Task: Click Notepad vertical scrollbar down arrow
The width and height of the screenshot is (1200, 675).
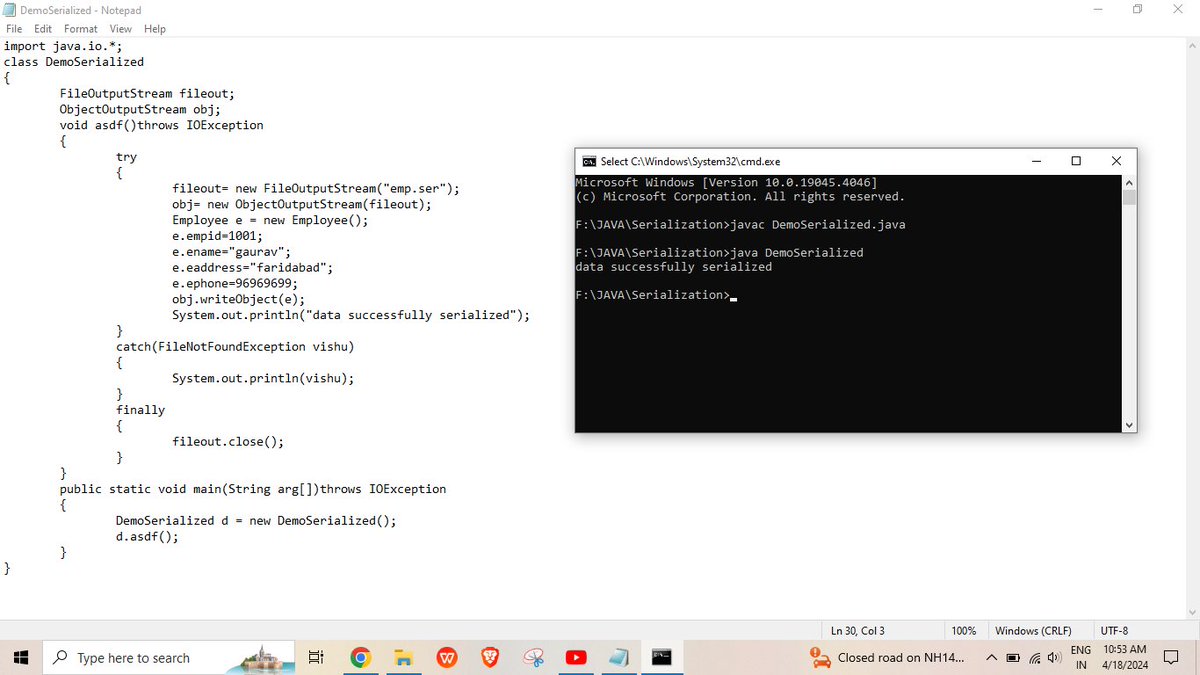Action: [x=1192, y=612]
